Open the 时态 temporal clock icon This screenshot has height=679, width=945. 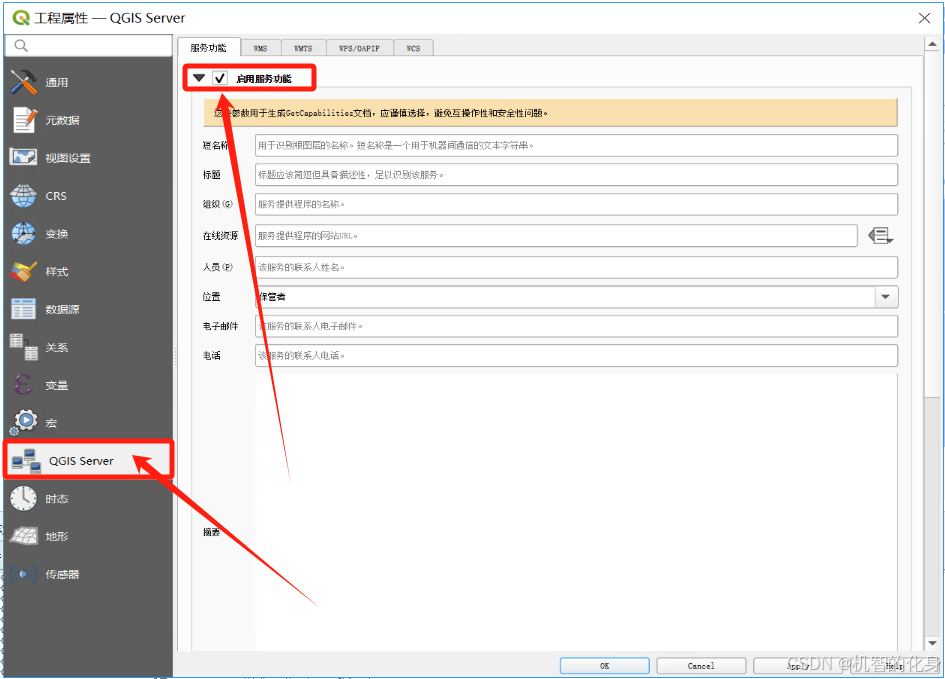point(24,498)
